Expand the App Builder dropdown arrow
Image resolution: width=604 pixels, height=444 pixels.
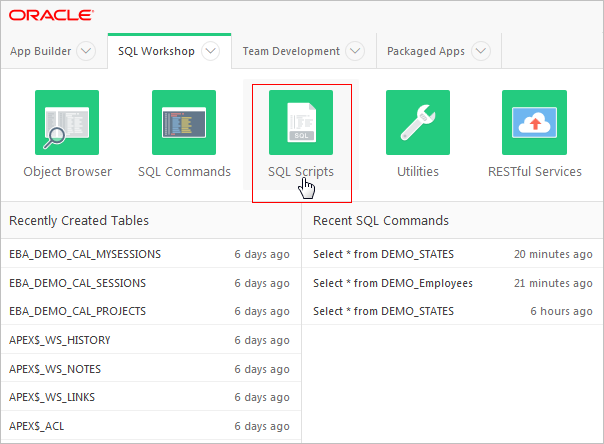point(86,51)
